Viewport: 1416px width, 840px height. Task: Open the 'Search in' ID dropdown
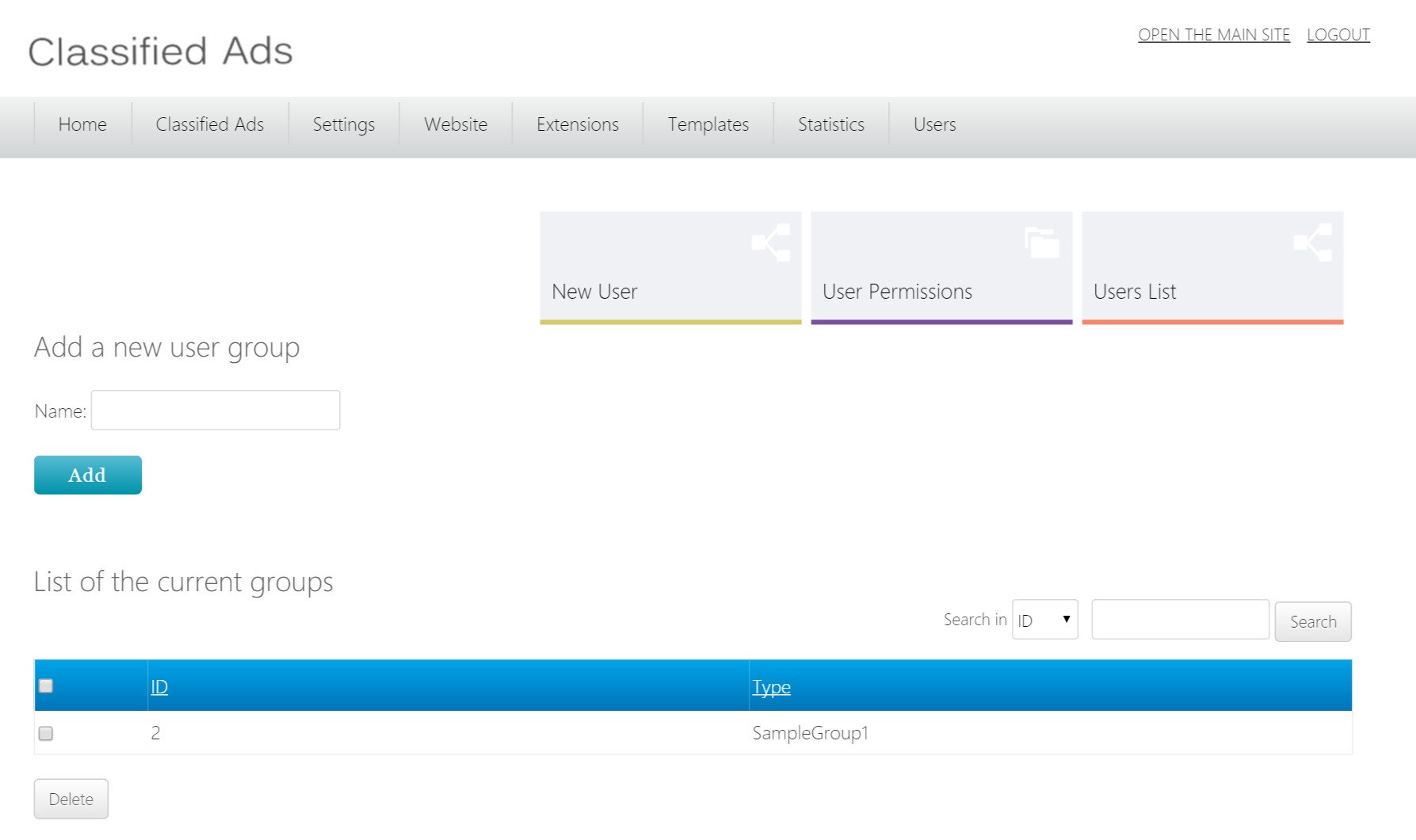pos(1044,620)
